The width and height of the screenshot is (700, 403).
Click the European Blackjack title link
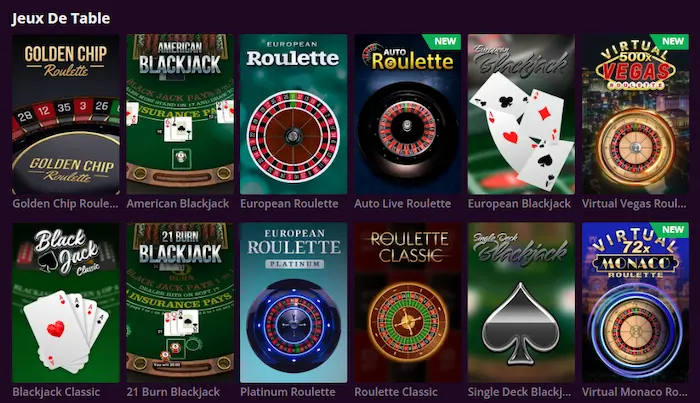coord(519,204)
